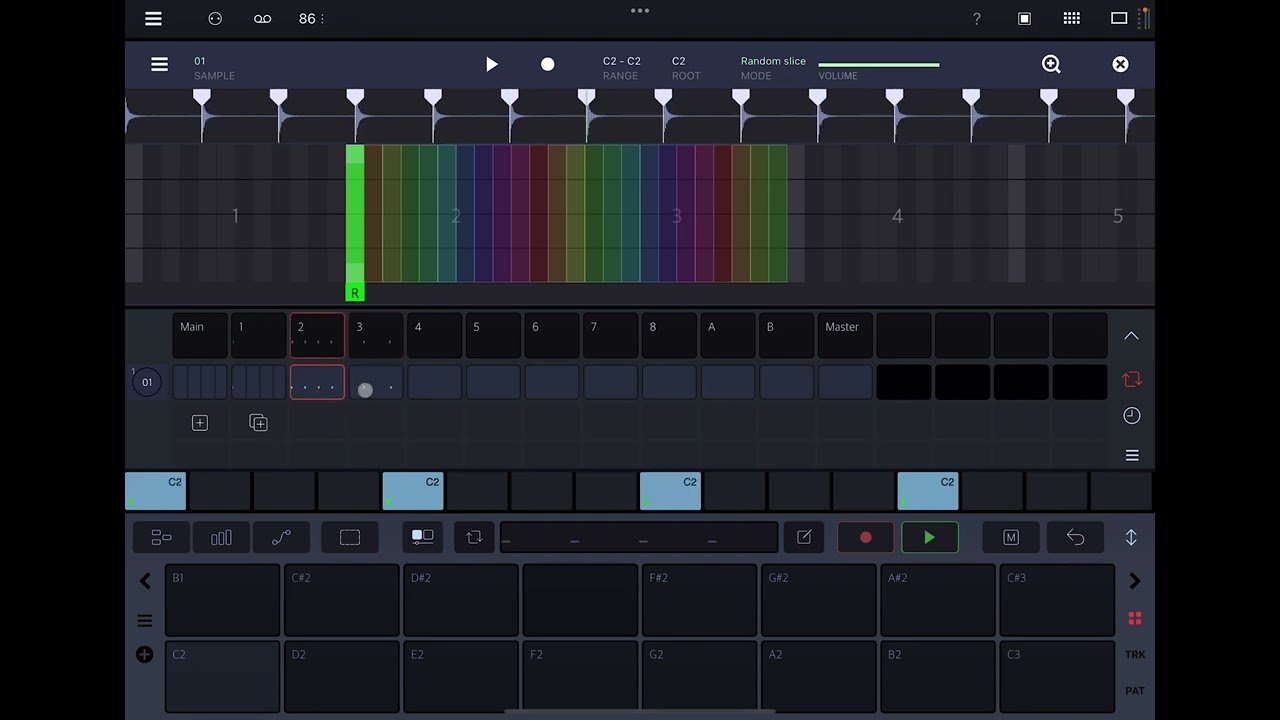Click the circular dots icon in top bar

215,18
